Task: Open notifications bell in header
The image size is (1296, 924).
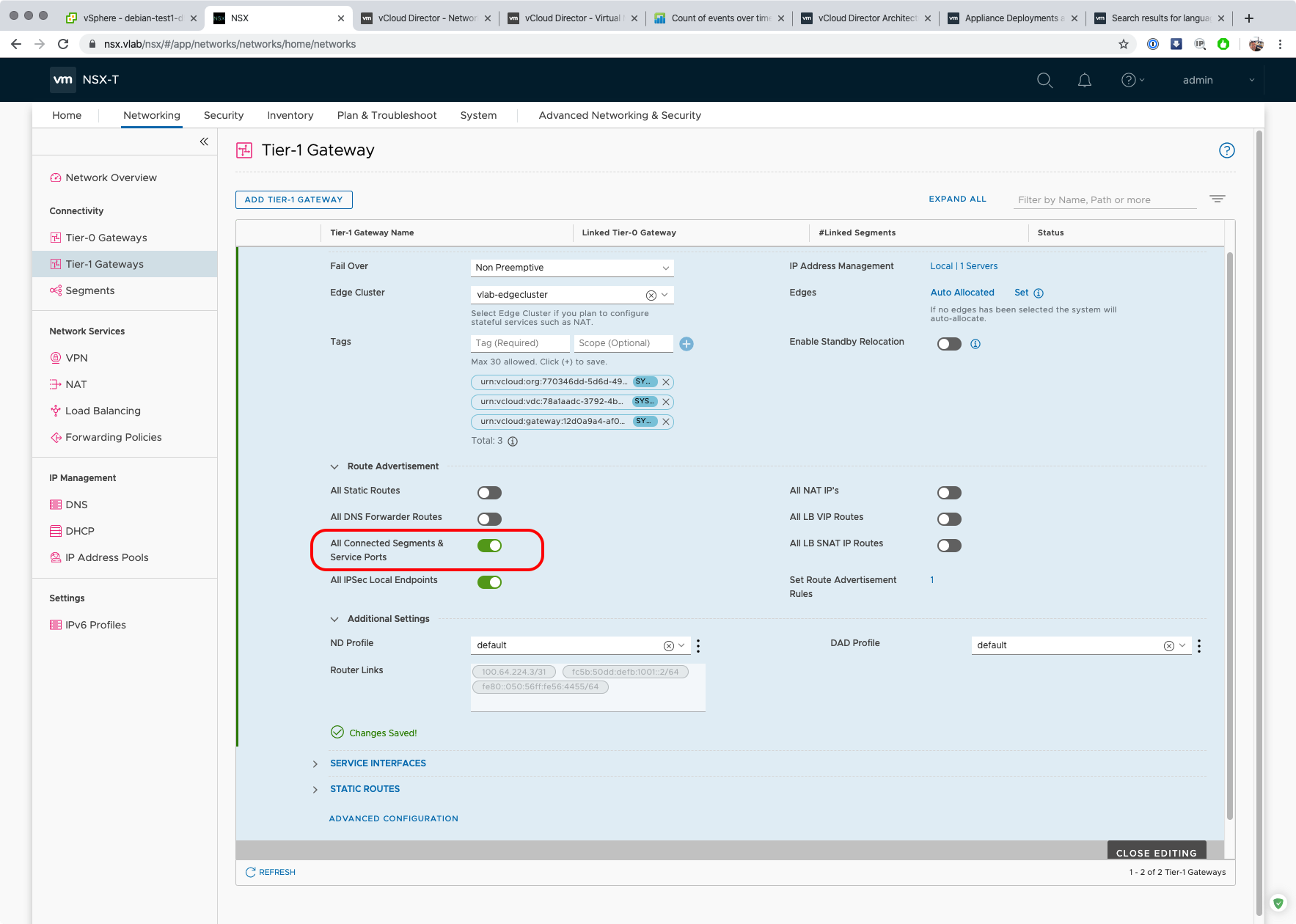Action: pos(1085,80)
